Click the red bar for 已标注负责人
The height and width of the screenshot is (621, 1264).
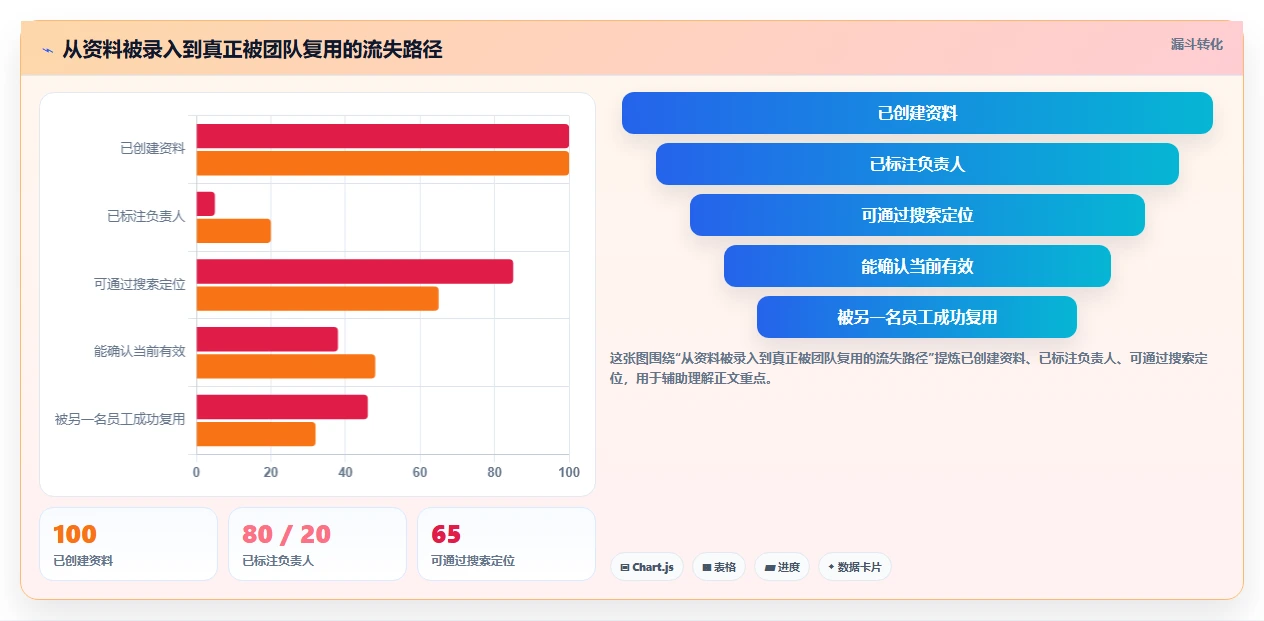(x=205, y=204)
